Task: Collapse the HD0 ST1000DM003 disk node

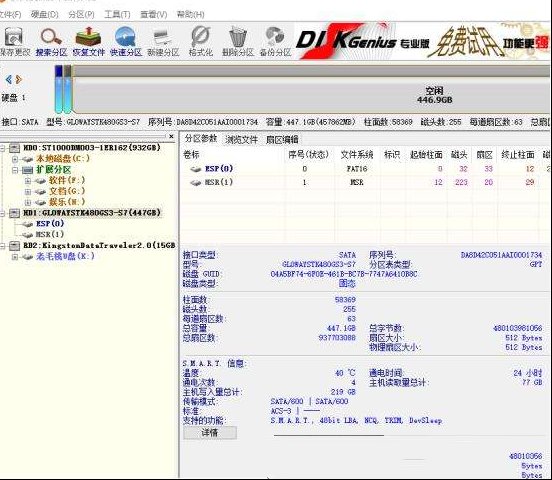Action: [x=3, y=148]
